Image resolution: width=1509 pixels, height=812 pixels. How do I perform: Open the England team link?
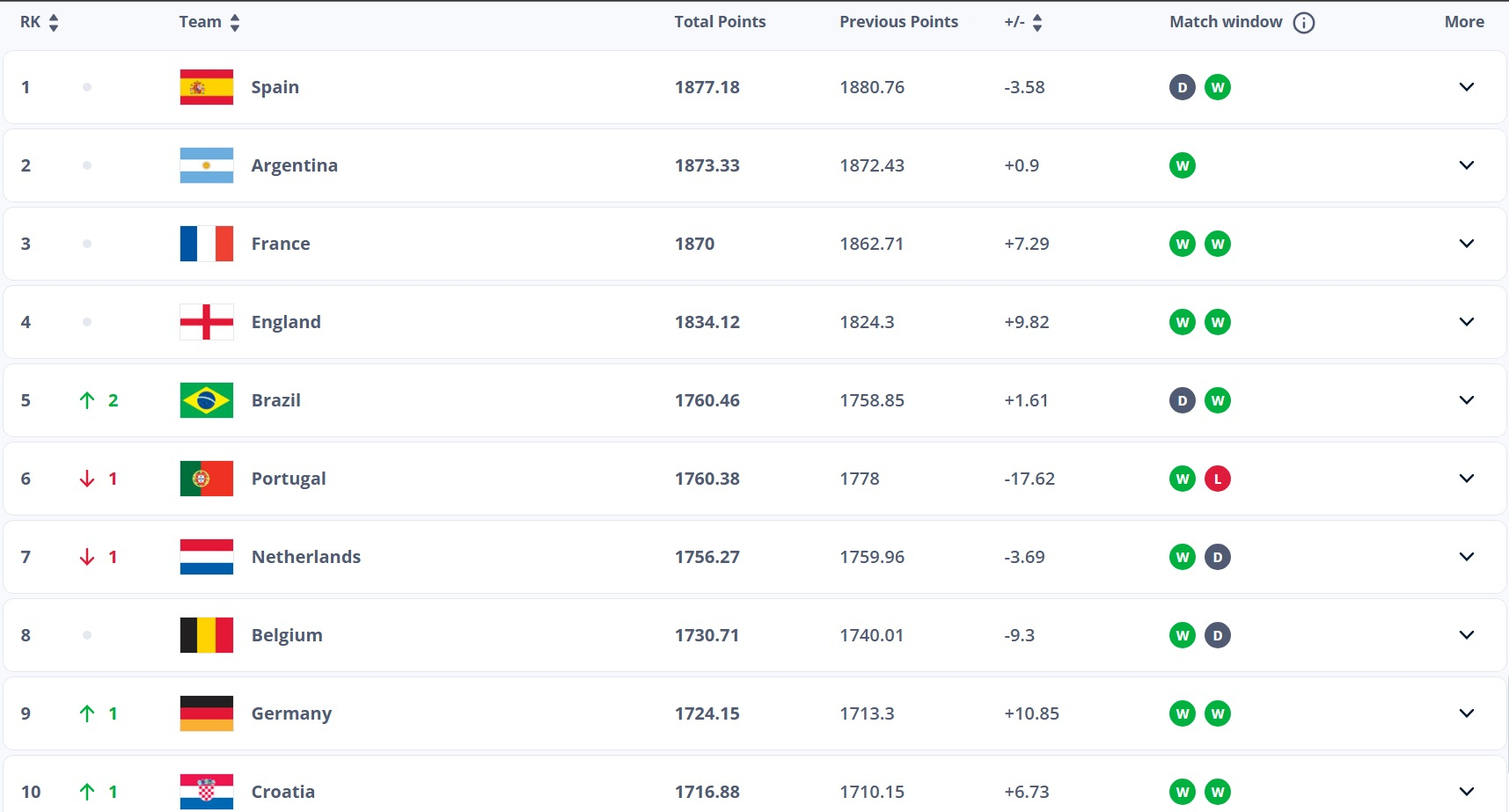[286, 322]
